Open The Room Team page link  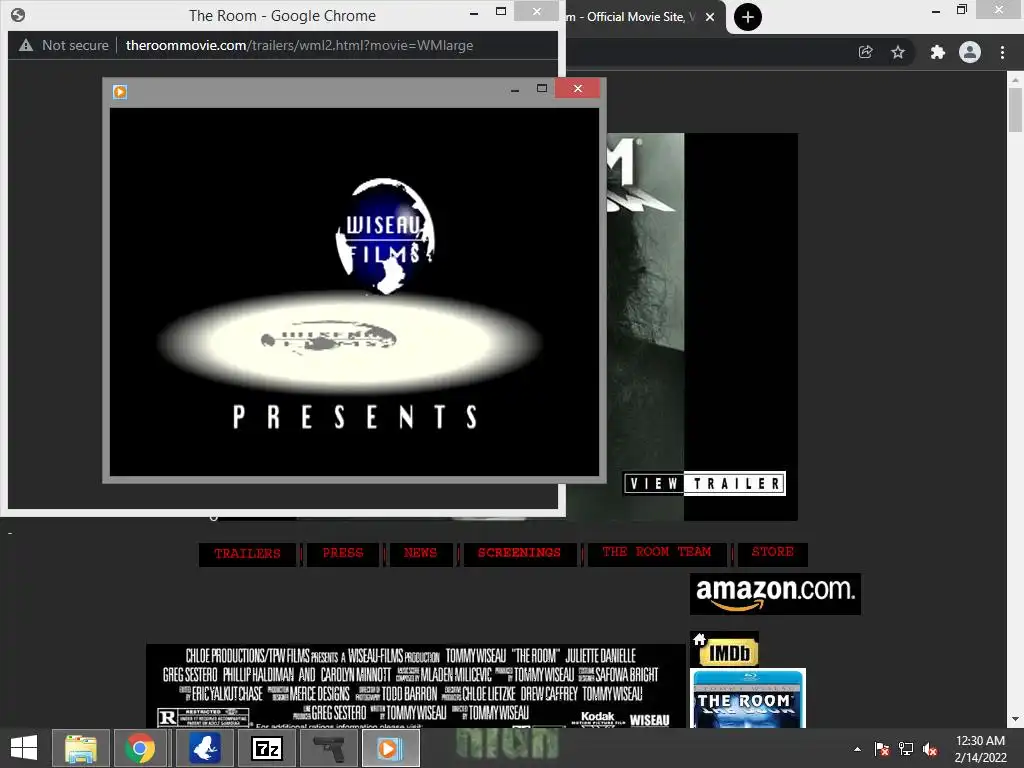(657, 552)
